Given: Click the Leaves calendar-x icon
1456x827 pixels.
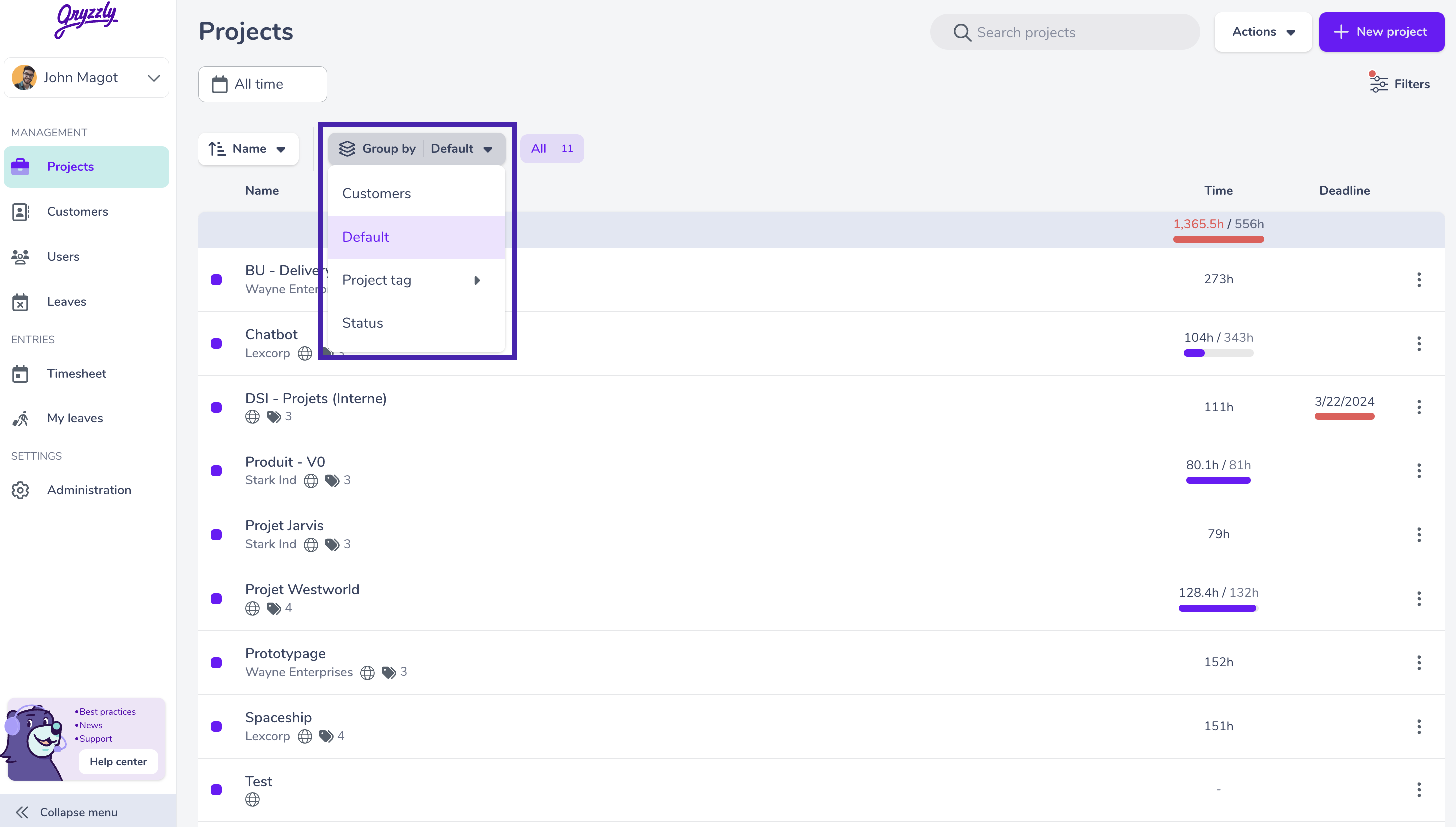Looking at the screenshot, I should tap(20, 302).
